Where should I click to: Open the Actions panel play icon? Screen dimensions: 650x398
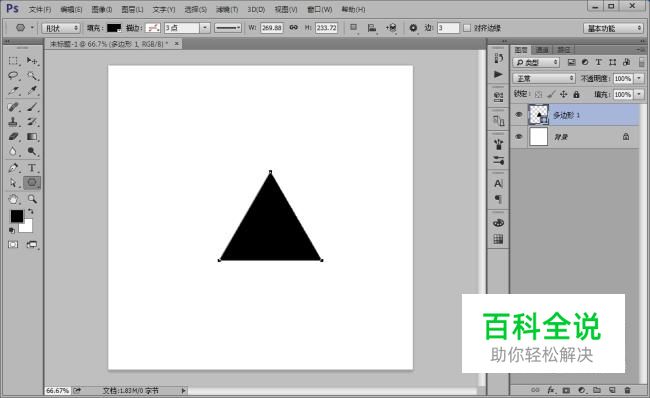(x=498, y=75)
